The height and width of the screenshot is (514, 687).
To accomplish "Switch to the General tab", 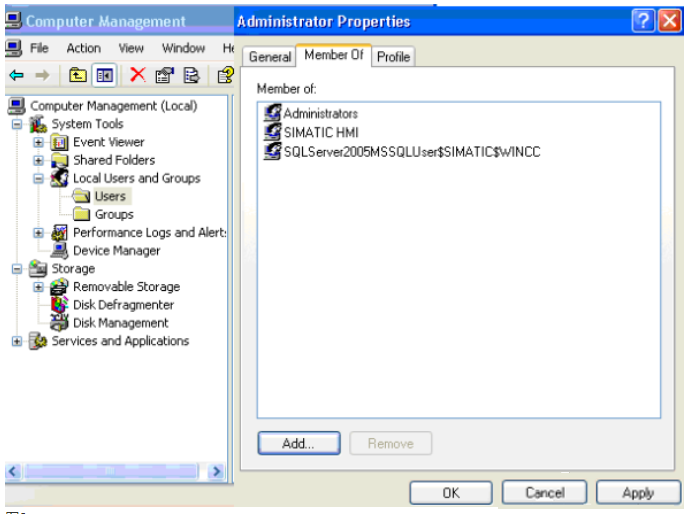I will pos(269,57).
